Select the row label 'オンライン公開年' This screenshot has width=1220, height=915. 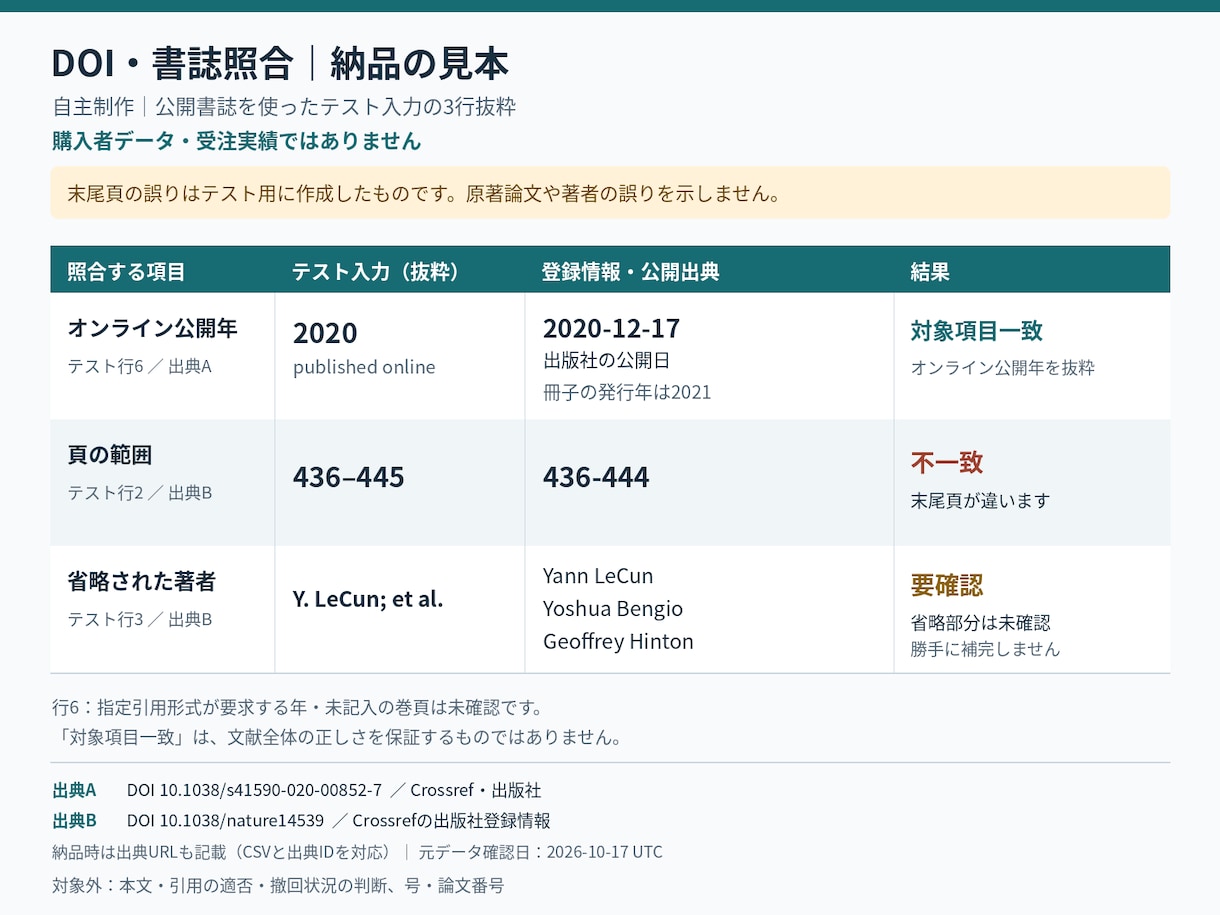pyautogui.click(x=152, y=328)
